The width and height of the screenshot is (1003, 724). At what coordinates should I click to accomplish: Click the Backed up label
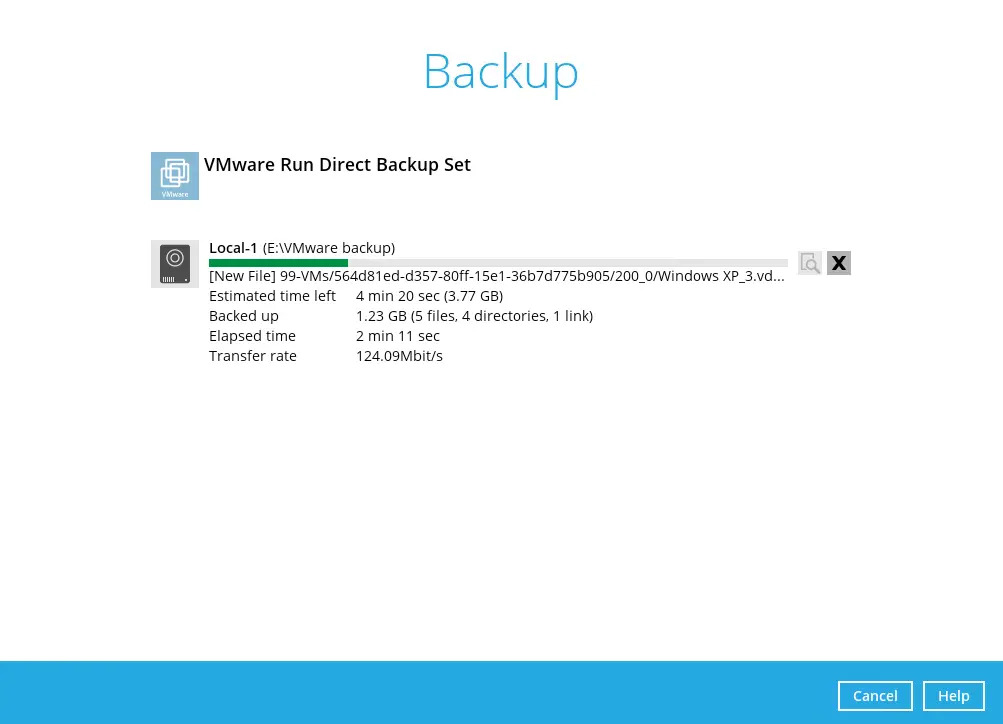[244, 316]
